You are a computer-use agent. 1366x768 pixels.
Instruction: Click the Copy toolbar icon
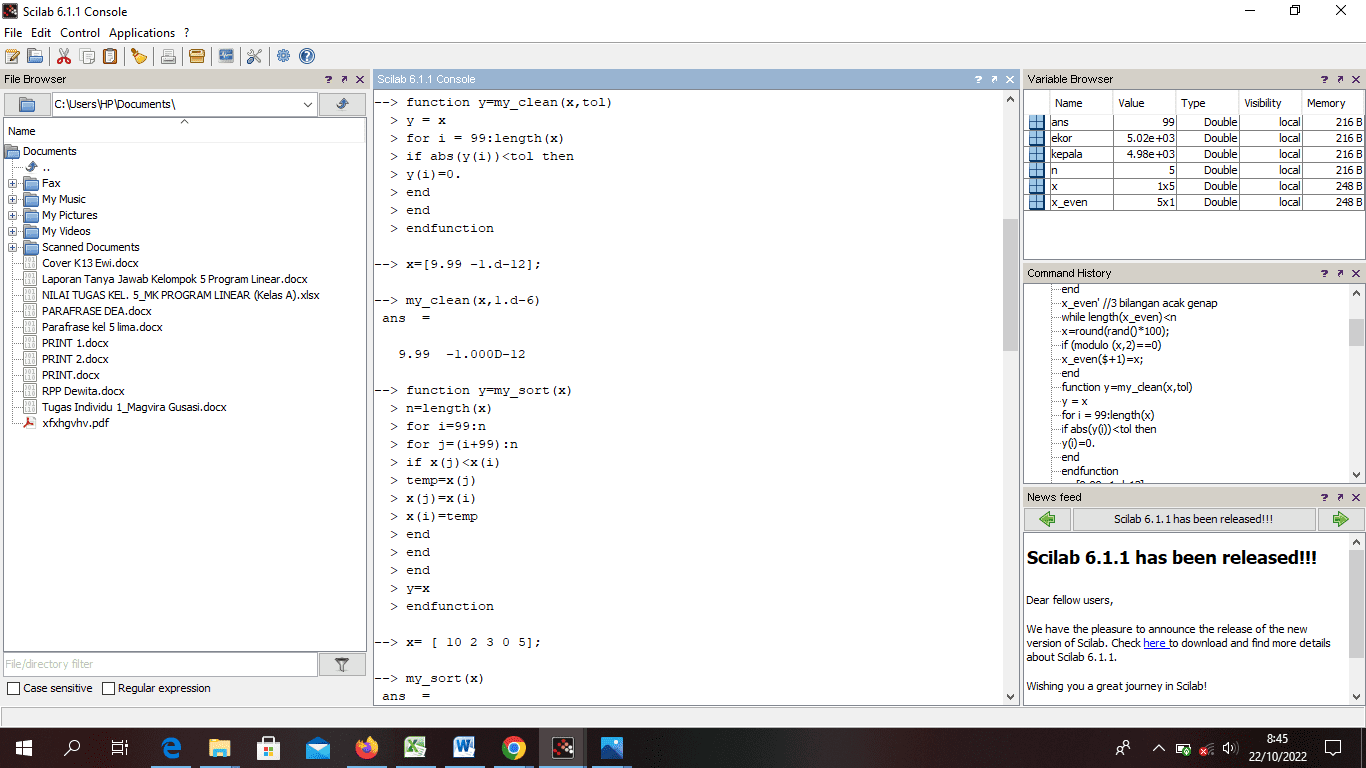[x=88, y=56]
